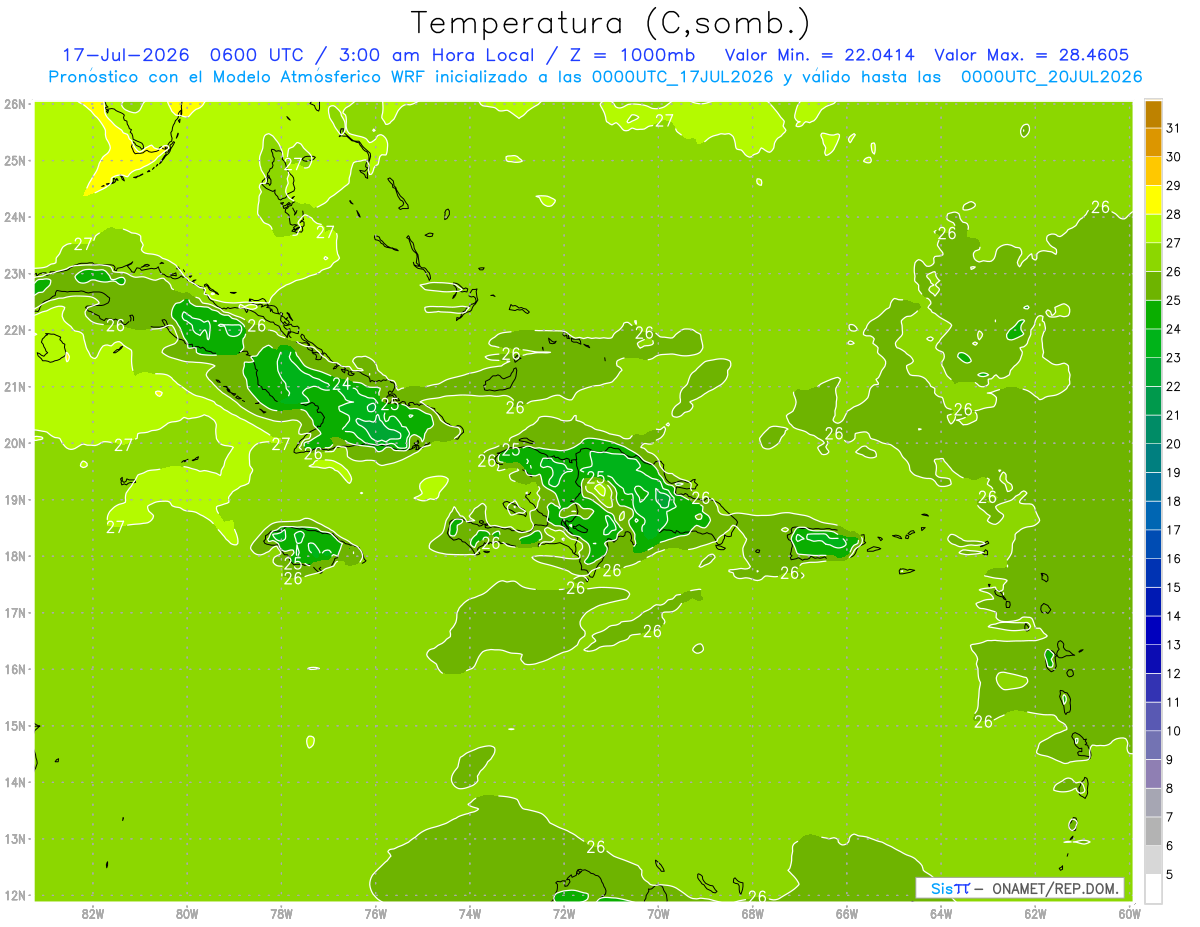Screen dimensions: 1200x927
Task: Click the latitude label "18N"
Action: coord(15,556)
